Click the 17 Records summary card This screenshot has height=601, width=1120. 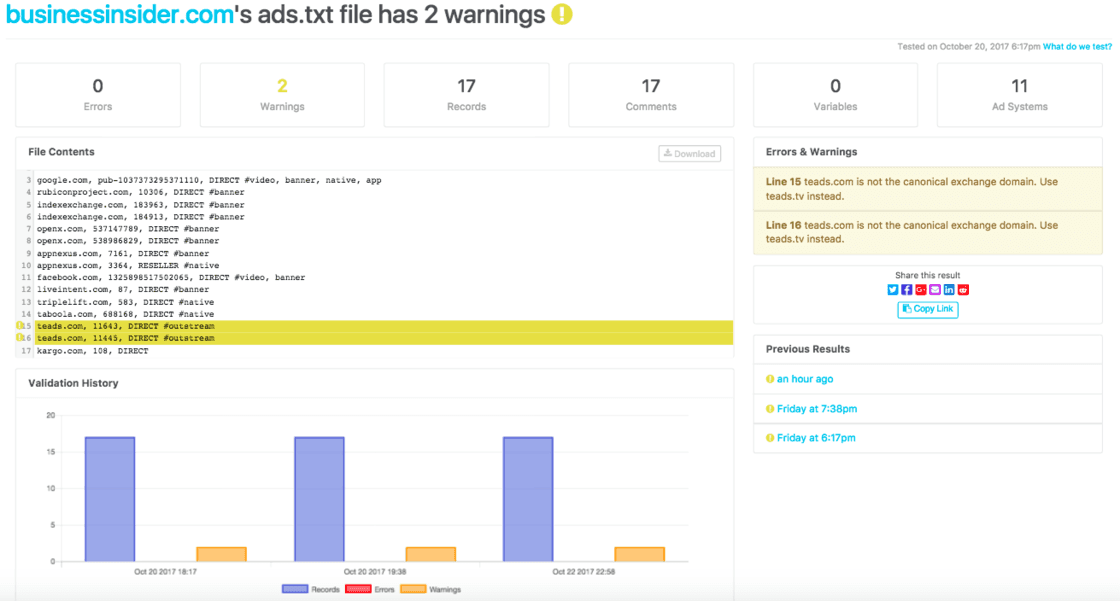(x=466, y=95)
